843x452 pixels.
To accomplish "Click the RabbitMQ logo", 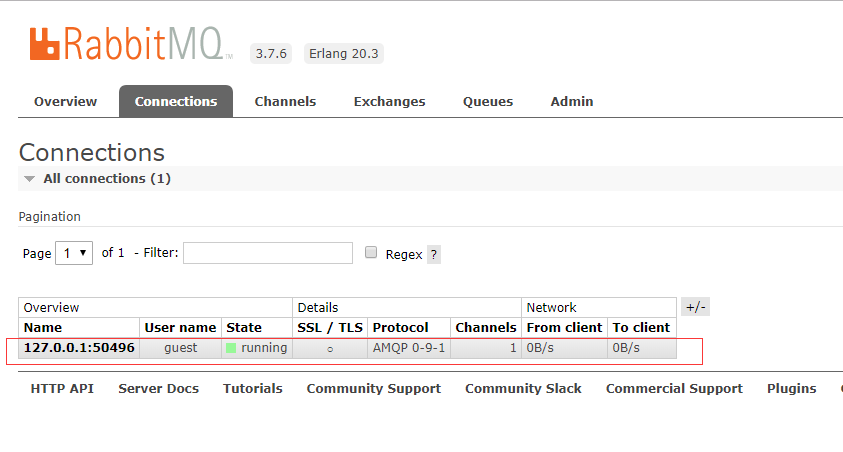I will 131,44.
